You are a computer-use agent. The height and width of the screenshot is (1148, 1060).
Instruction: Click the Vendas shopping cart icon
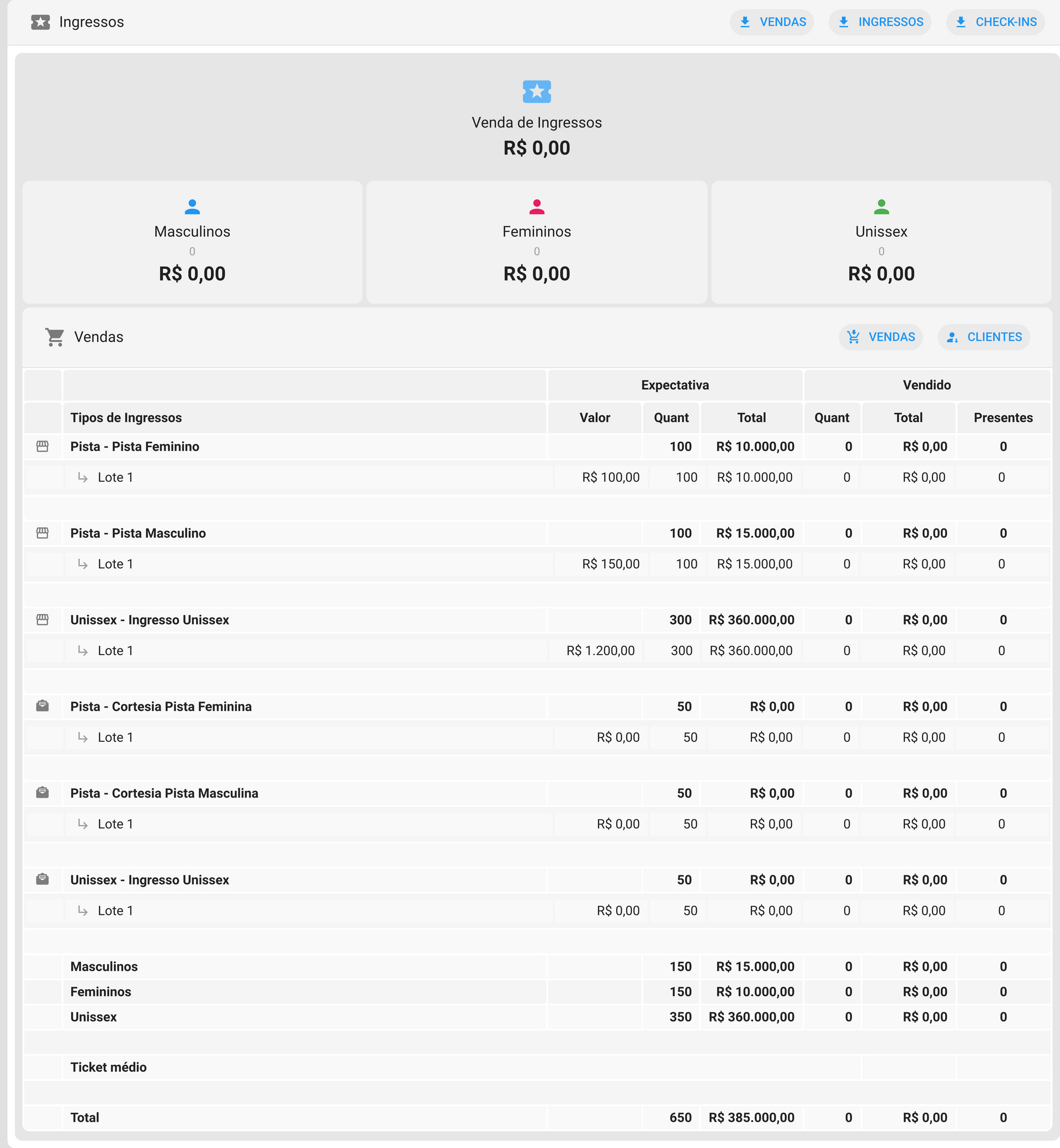(x=55, y=337)
